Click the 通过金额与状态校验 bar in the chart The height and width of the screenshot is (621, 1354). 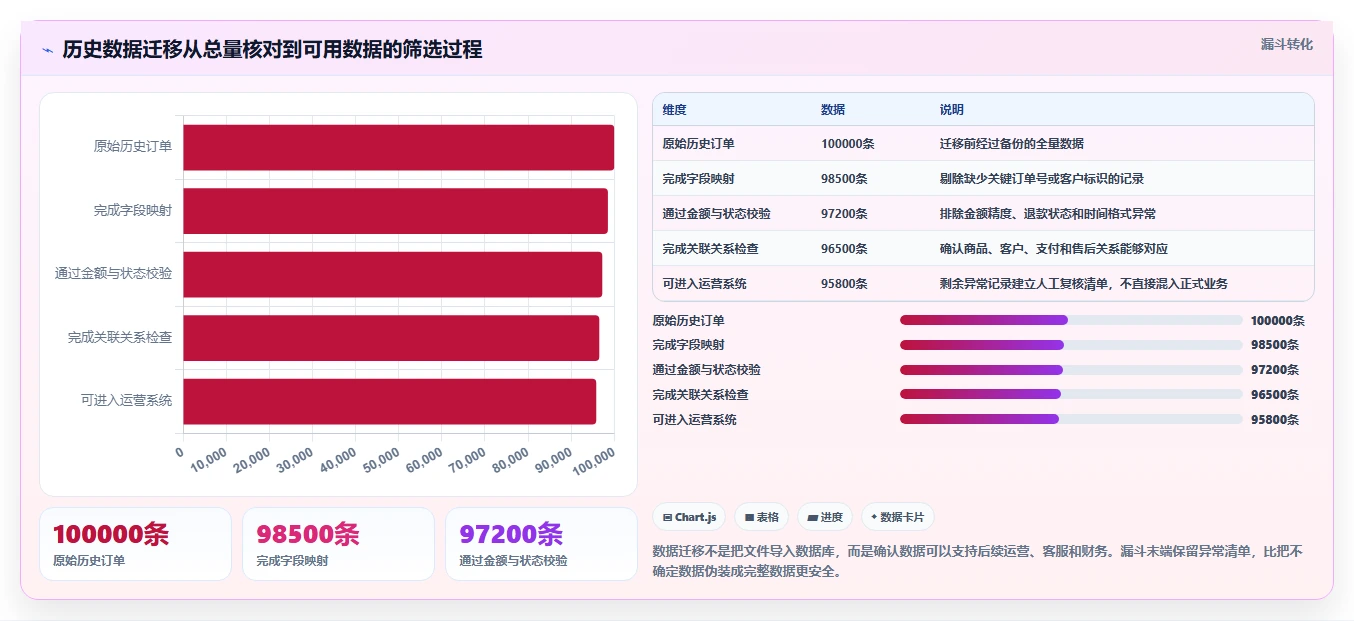(392, 274)
